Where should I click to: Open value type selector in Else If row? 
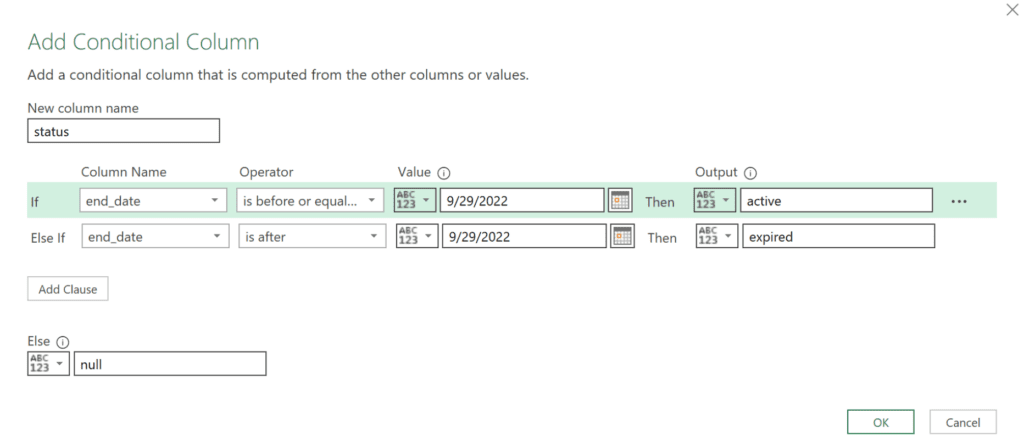pos(415,237)
